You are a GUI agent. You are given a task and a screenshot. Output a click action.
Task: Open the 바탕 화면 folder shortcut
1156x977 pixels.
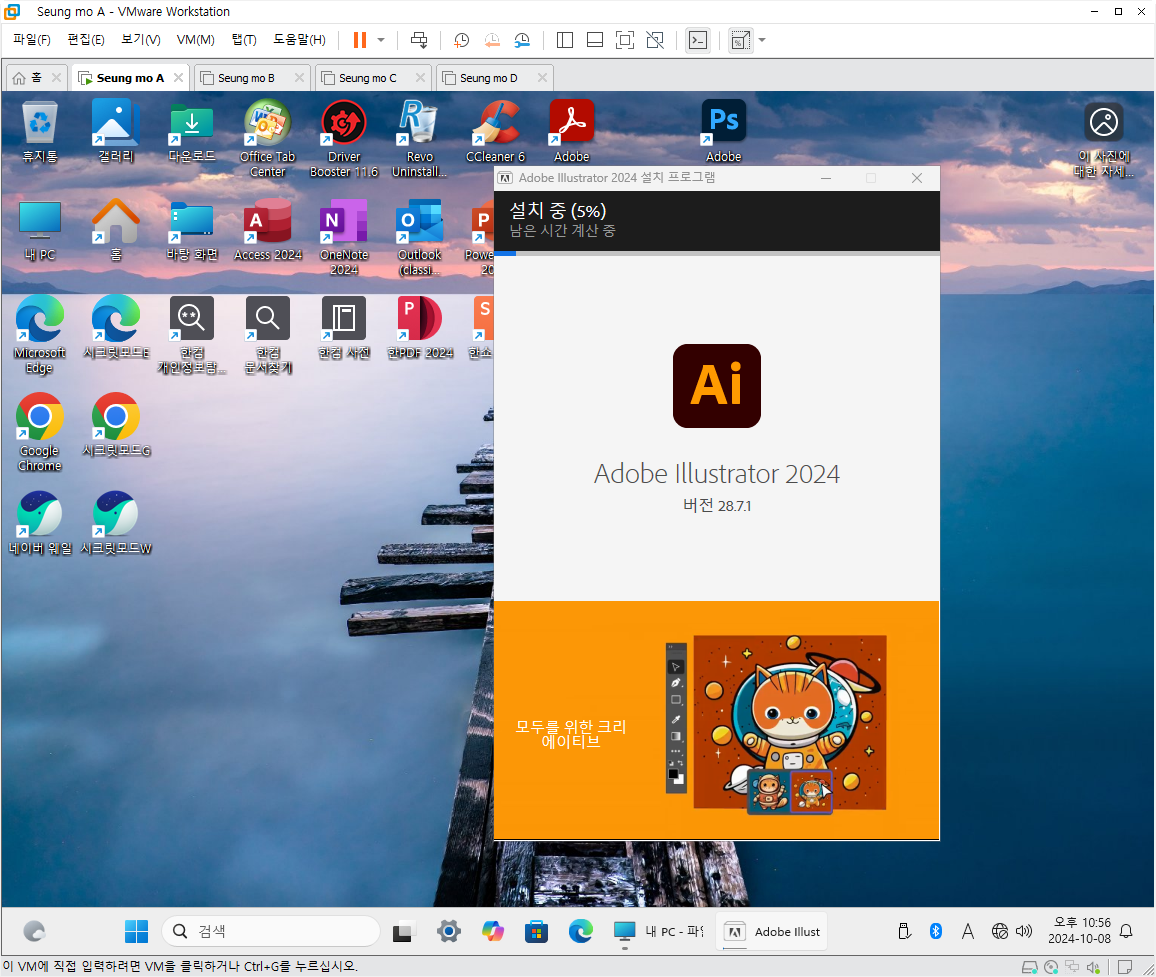192,230
